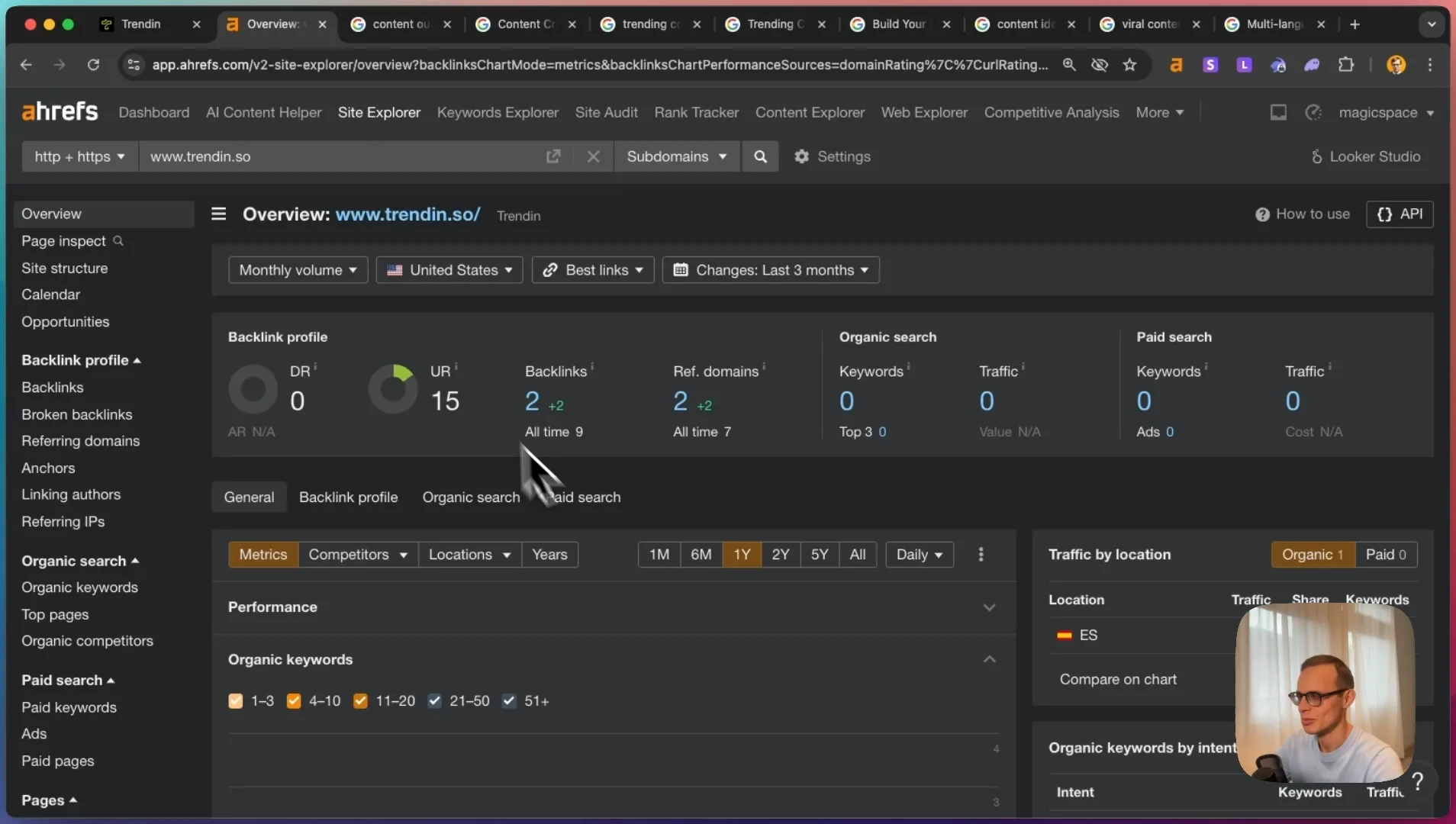The width and height of the screenshot is (1456, 824).
Task: Click the browser reload button
Action: [93, 65]
